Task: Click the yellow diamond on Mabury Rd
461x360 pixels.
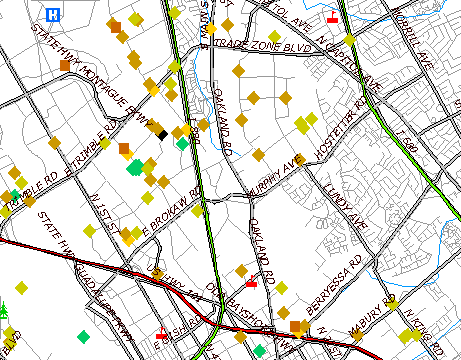Action: [392, 304]
